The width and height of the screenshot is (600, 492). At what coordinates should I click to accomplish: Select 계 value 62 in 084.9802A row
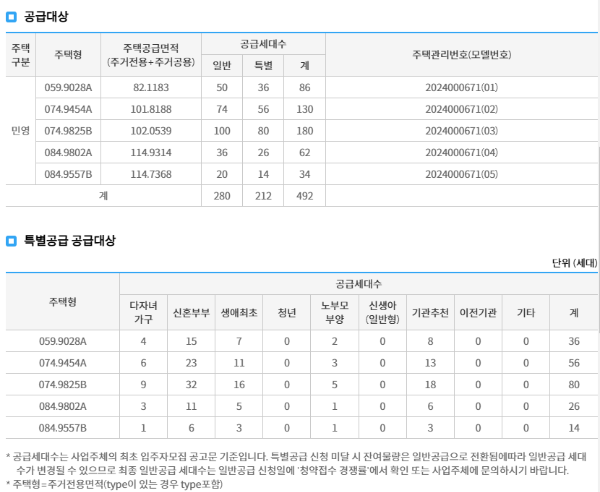(x=305, y=153)
